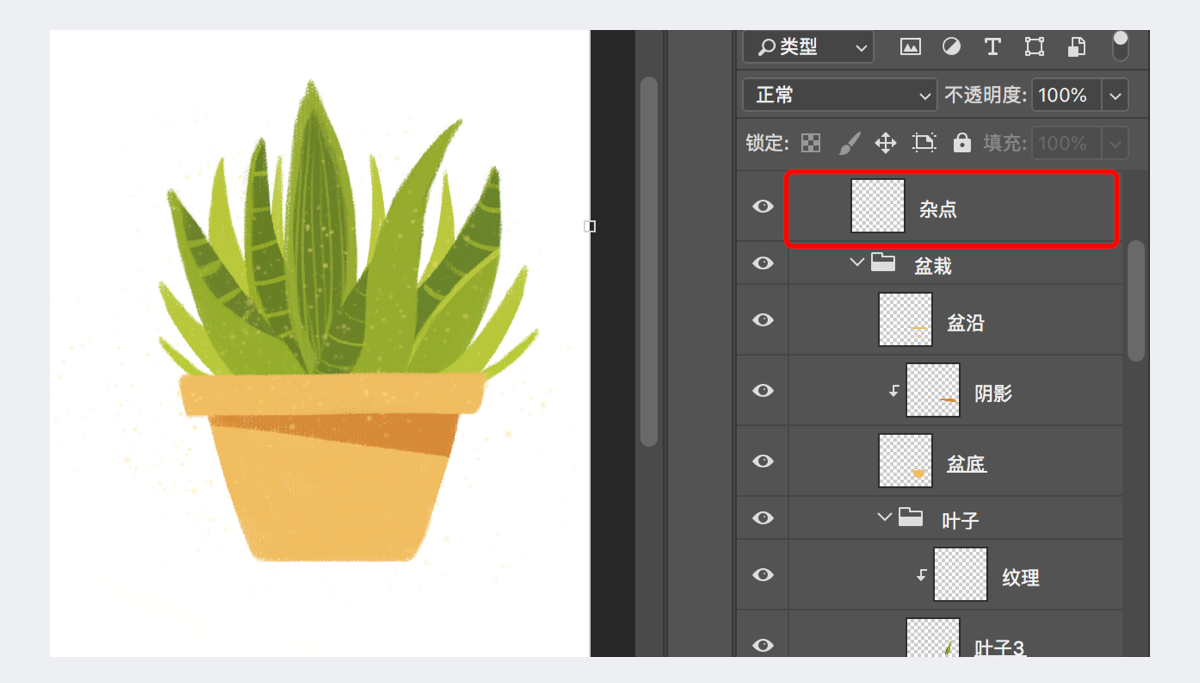Screen dimensions: 1200x683
Task: Filter layers by shape layer icon
Action: pos(1034,47)
